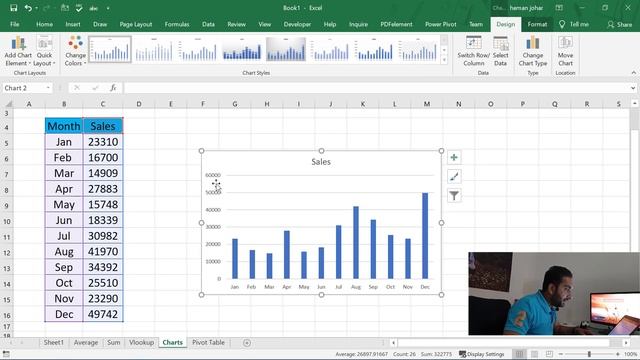
Task: Click Change Chart Type
Action: pos(533,51)
